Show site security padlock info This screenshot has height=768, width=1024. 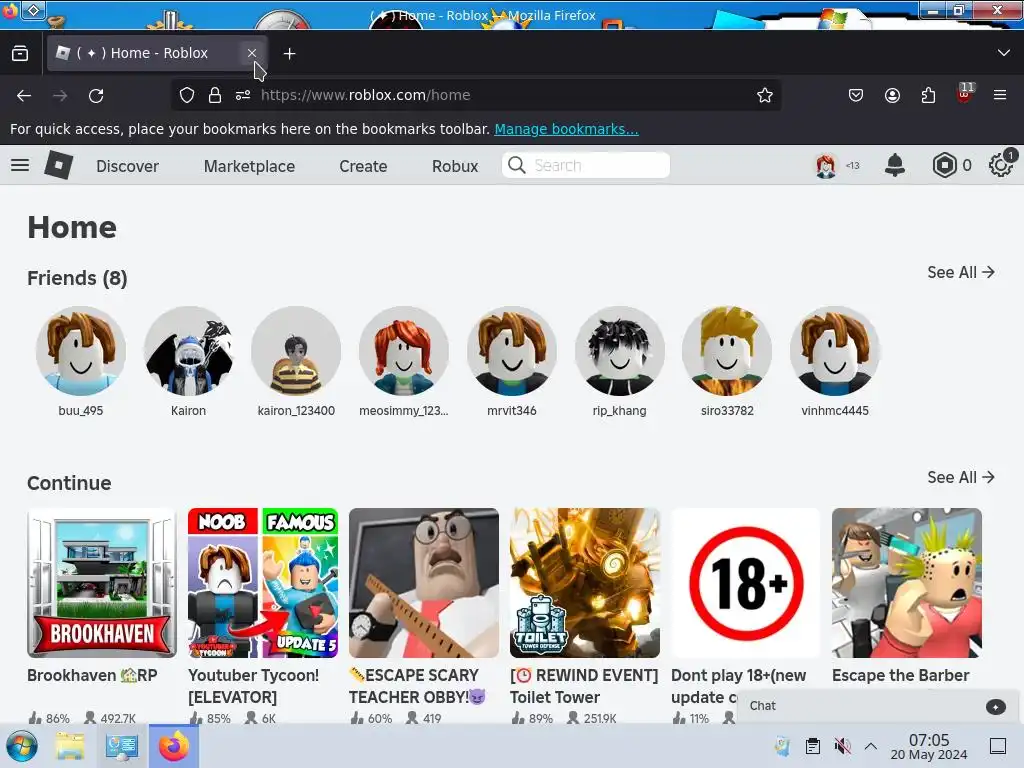tap(215, 95)
